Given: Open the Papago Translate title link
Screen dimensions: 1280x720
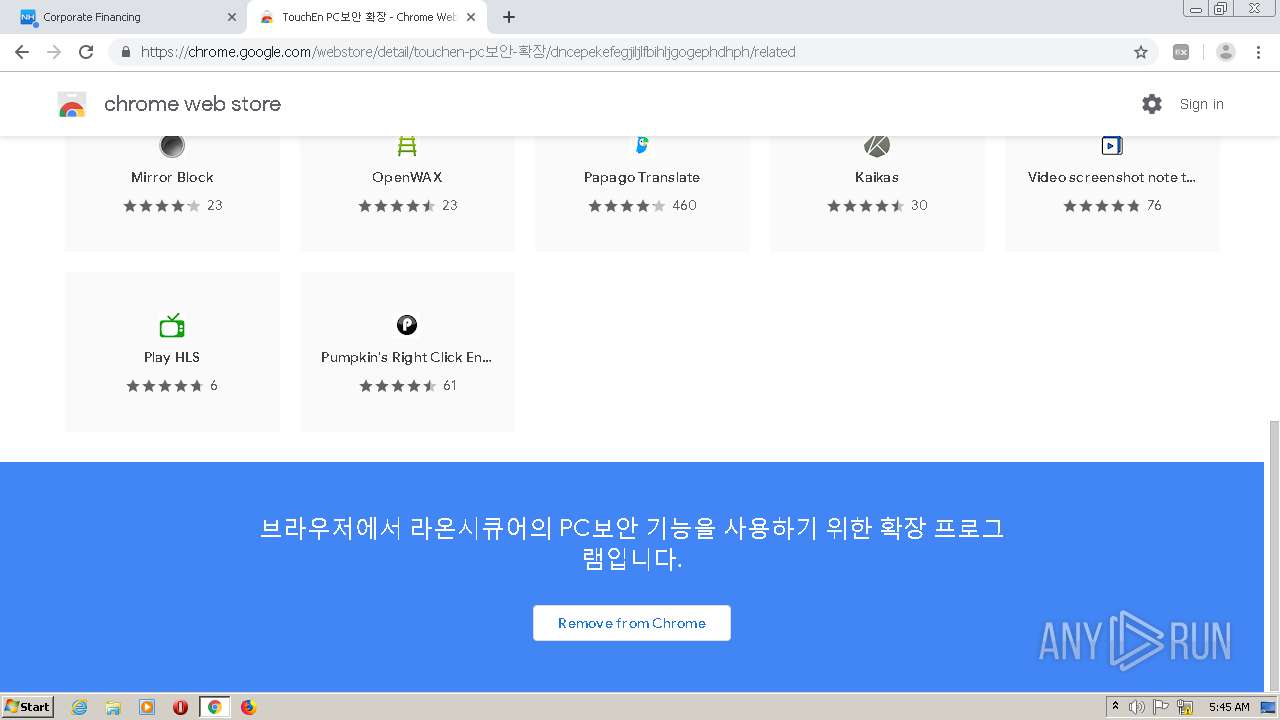Looking at the screenshot, I should tap(642, 177).
